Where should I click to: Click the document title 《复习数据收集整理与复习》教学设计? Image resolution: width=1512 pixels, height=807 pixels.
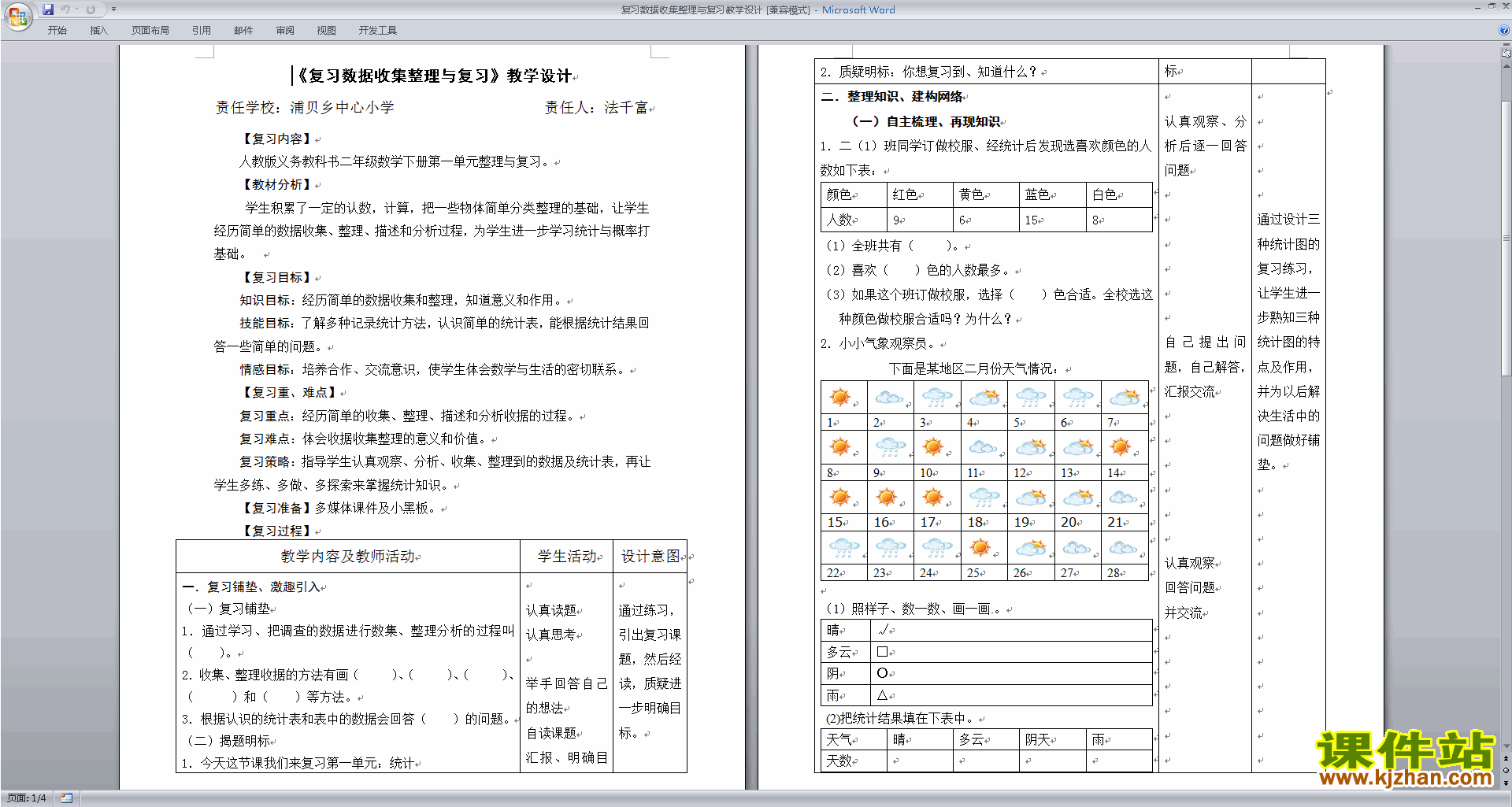pos(434,76)
